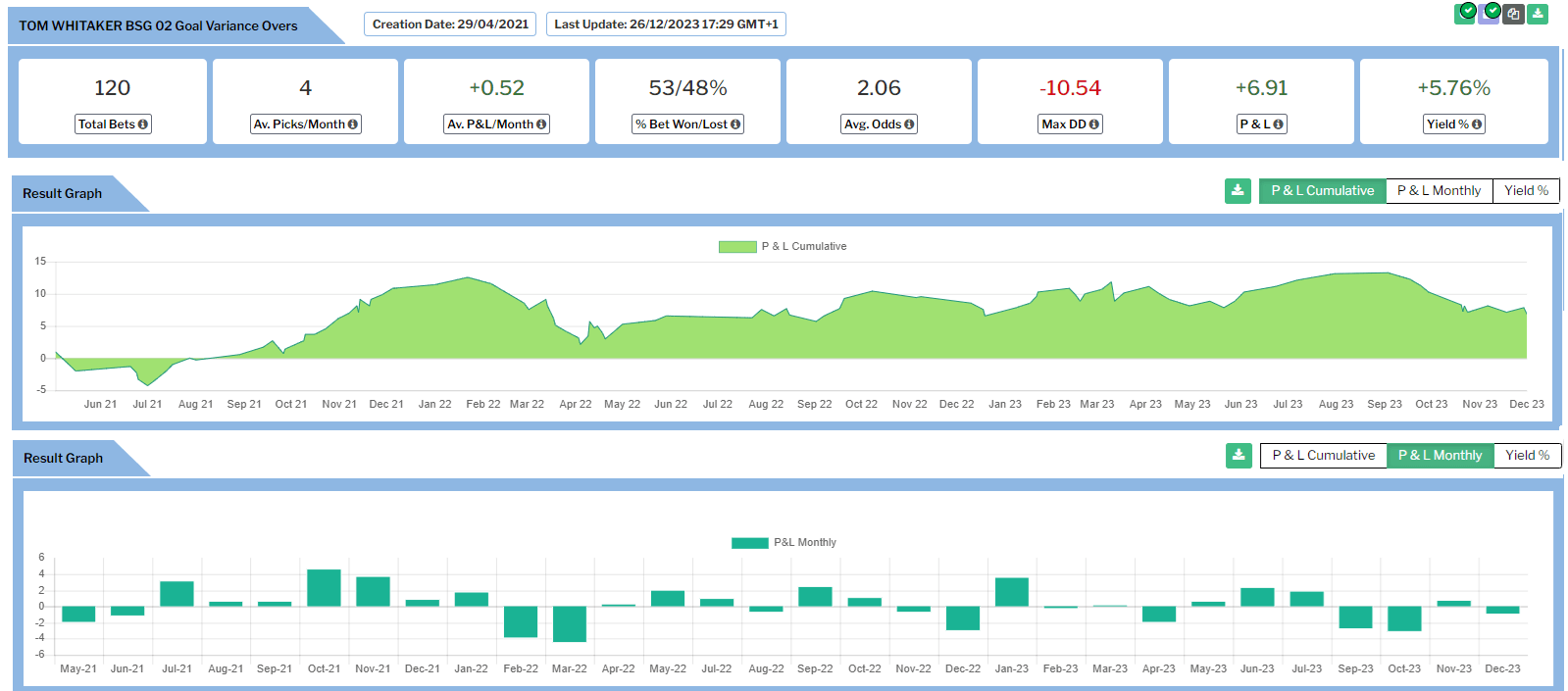This screenshot has height=691, width=1568.
Task: Toggle the P & L Cumulative legend swatch
Action: click(737, 247)
